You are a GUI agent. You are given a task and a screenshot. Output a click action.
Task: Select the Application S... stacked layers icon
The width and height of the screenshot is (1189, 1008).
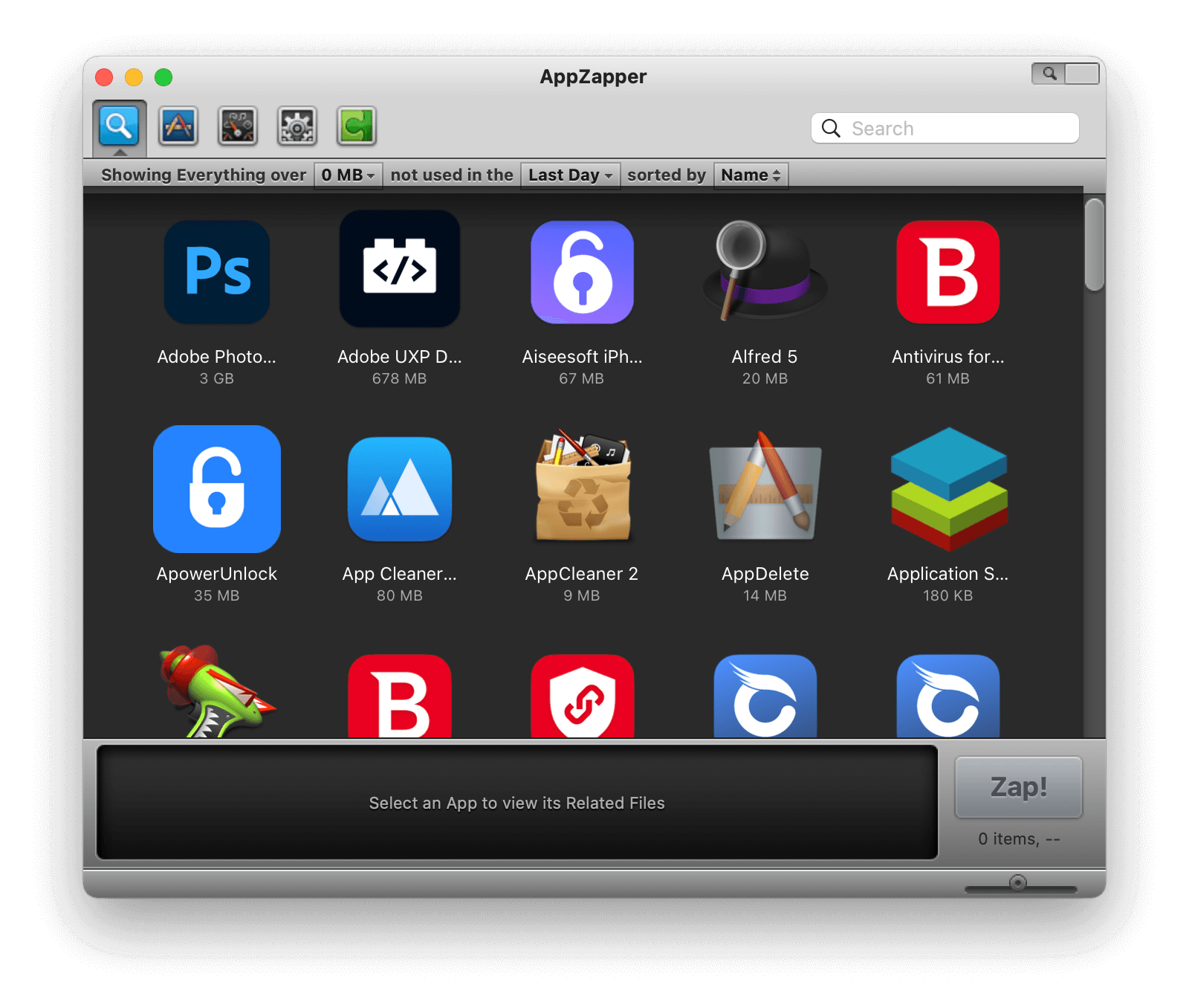tap(949, 489)
